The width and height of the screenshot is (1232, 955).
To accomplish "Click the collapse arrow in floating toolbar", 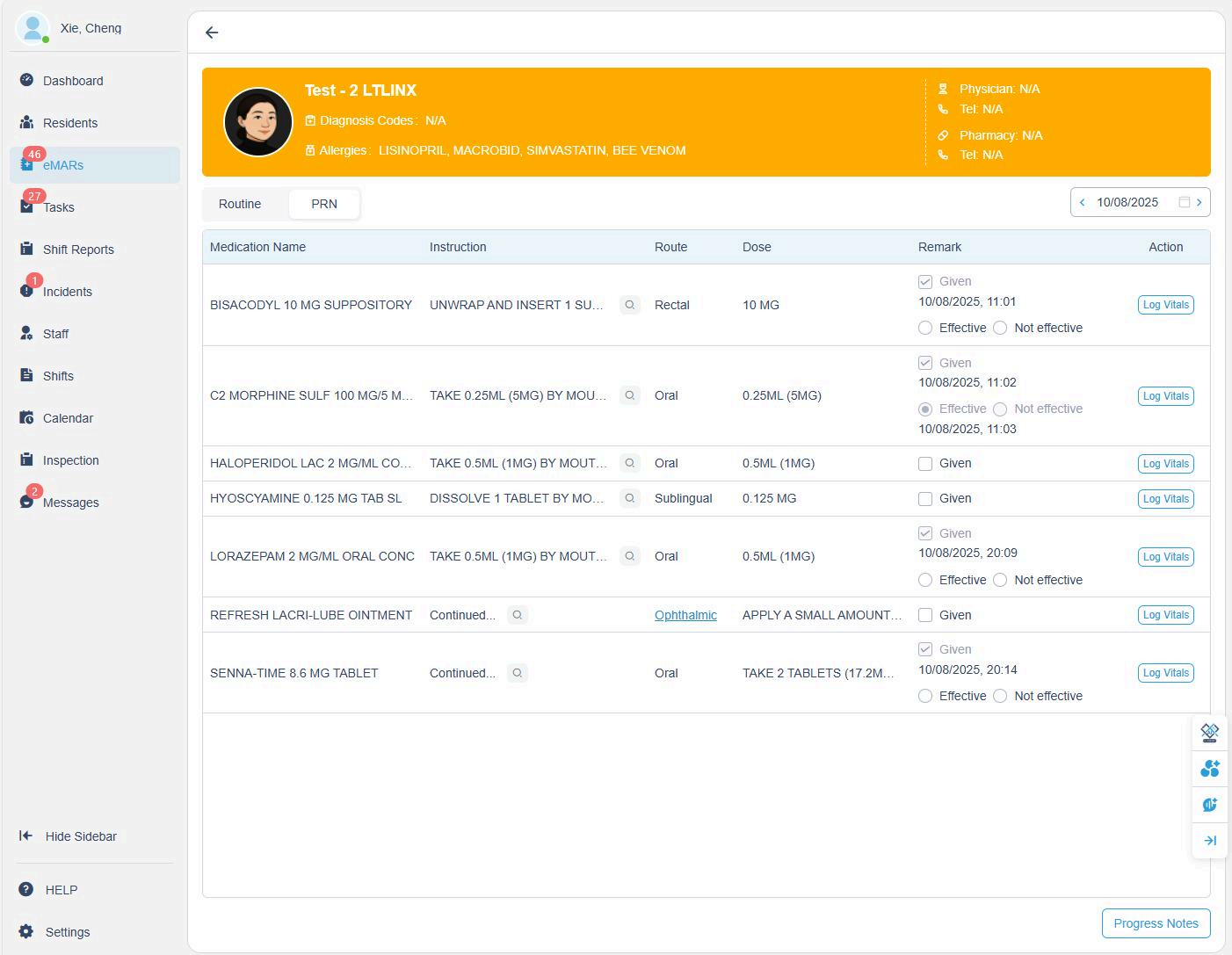I will tap(1210, 841).
